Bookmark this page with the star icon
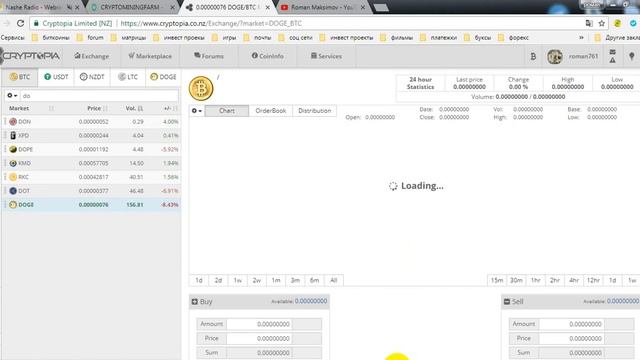This screenshot has width=640, height=360. (602, 24)
